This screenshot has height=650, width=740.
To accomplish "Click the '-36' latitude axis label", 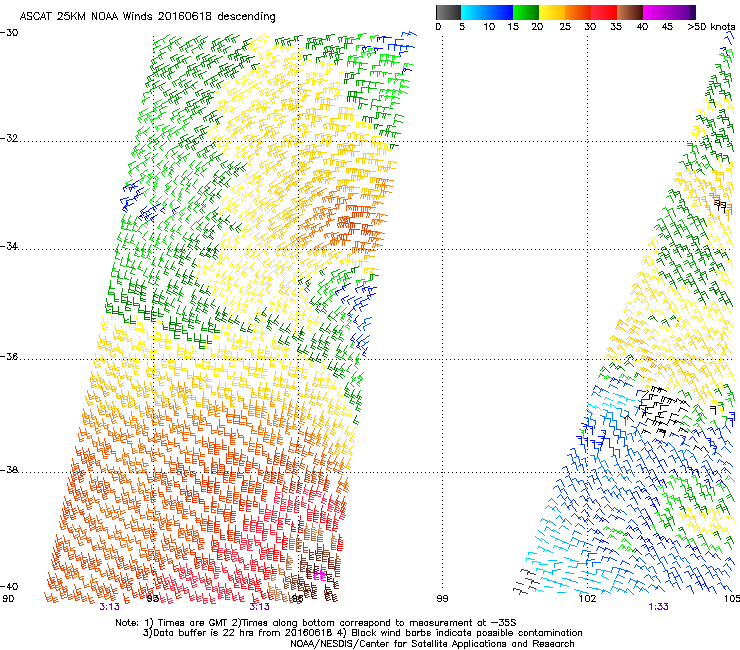I will coord(9,356).
